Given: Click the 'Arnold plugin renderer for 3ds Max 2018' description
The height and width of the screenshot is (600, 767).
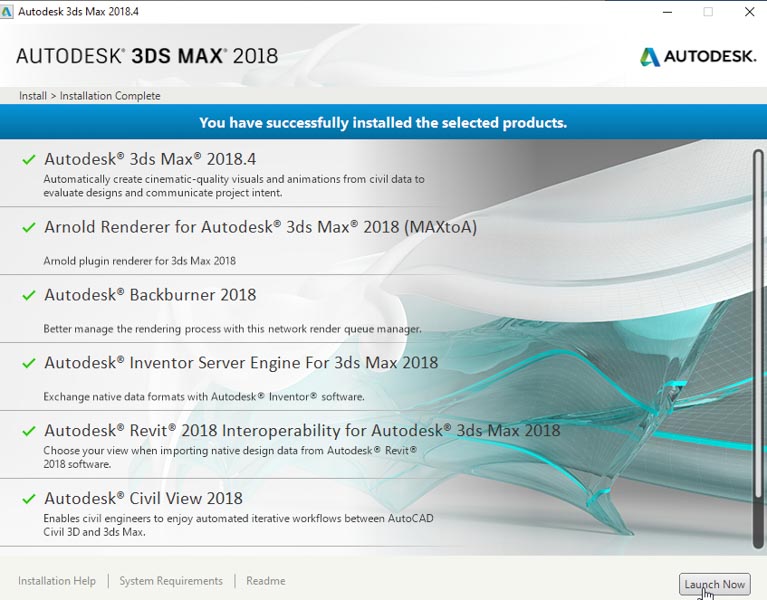Looking at the screenshot, I should point(139,261).
